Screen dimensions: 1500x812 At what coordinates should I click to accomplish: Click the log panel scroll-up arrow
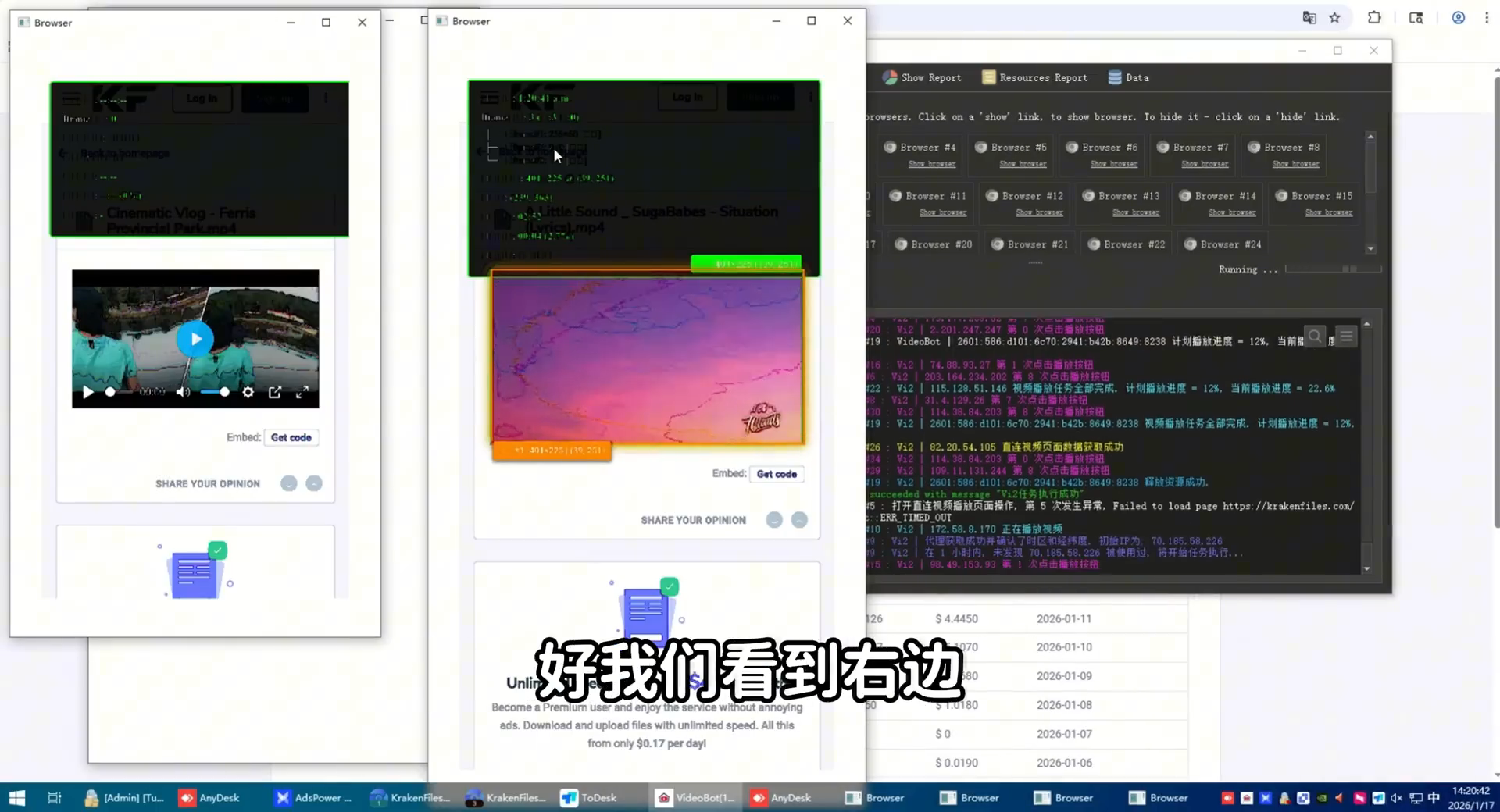click(1366, 323)
